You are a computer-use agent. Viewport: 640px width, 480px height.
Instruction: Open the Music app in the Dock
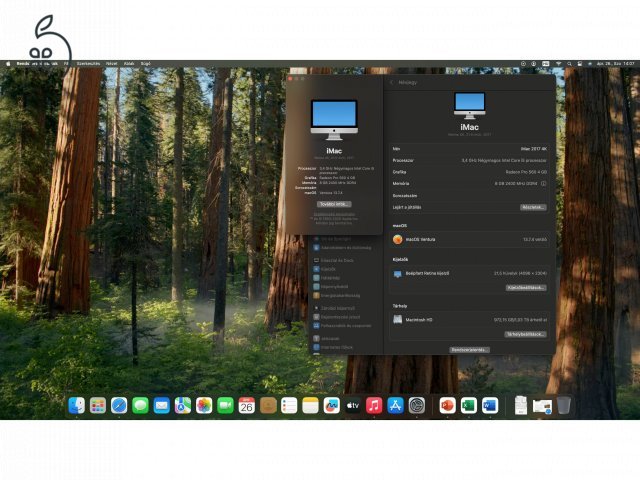374,406
